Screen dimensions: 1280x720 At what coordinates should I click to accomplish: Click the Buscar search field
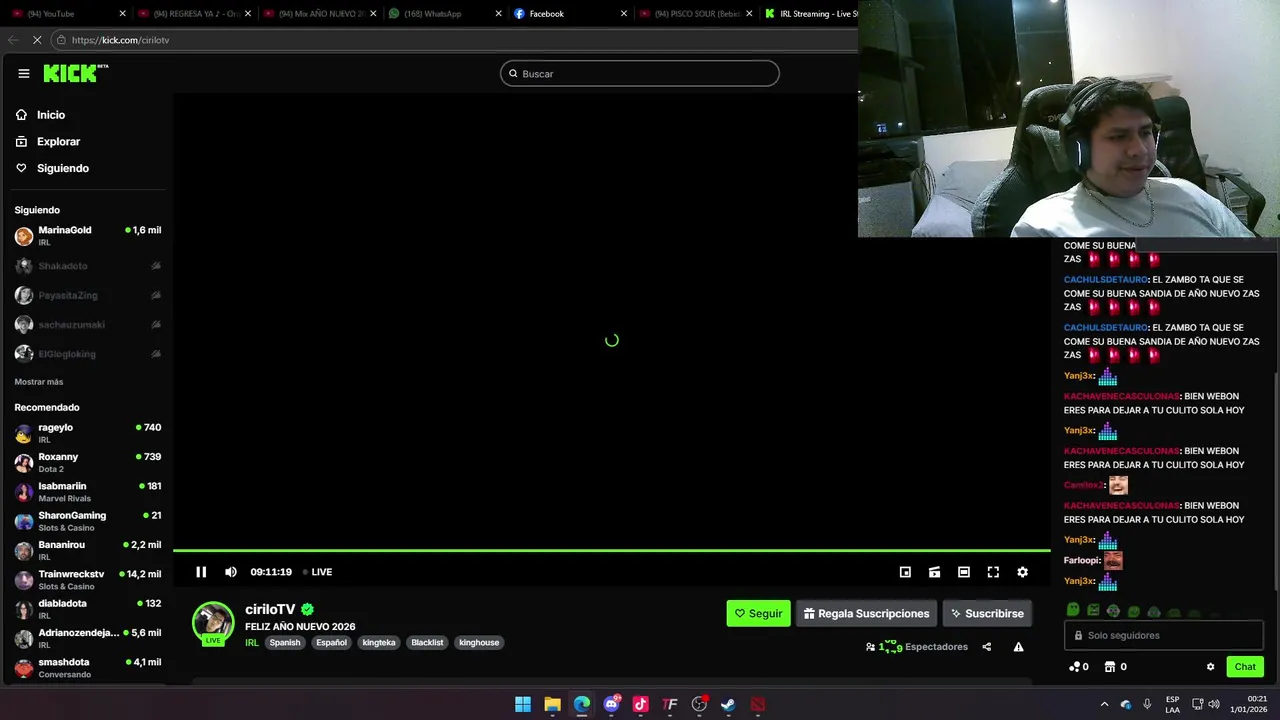click(640, 73)
